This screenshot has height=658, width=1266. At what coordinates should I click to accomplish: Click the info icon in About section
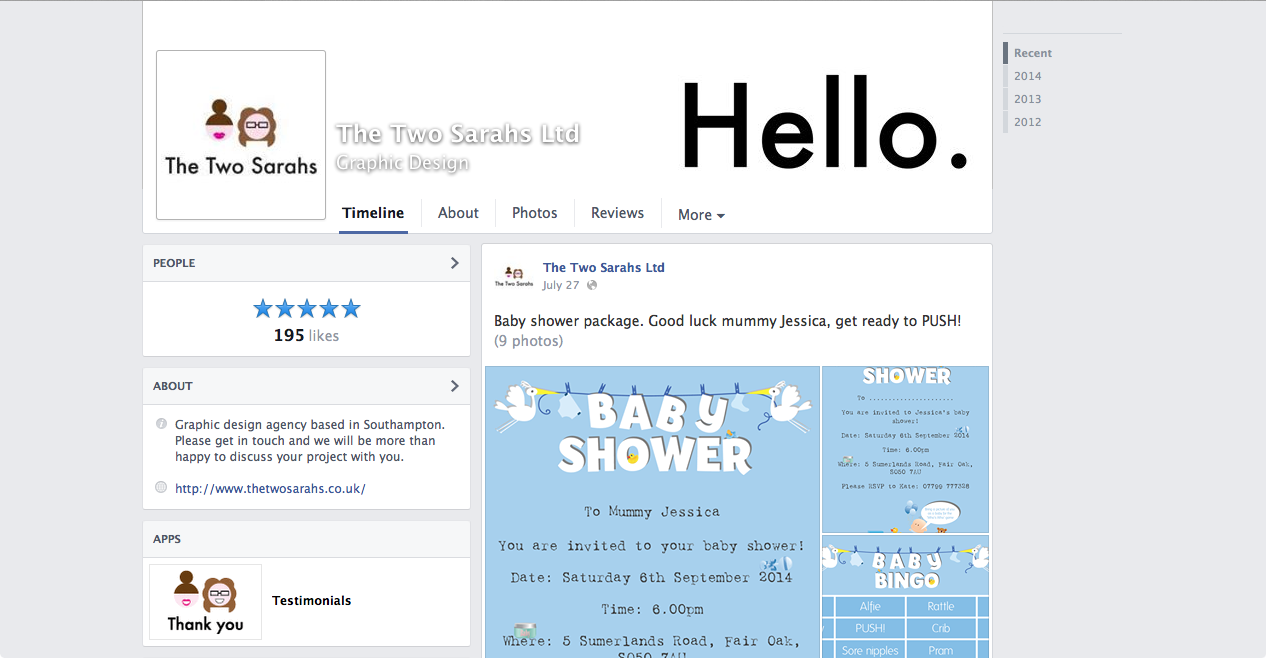coord(161,424)
